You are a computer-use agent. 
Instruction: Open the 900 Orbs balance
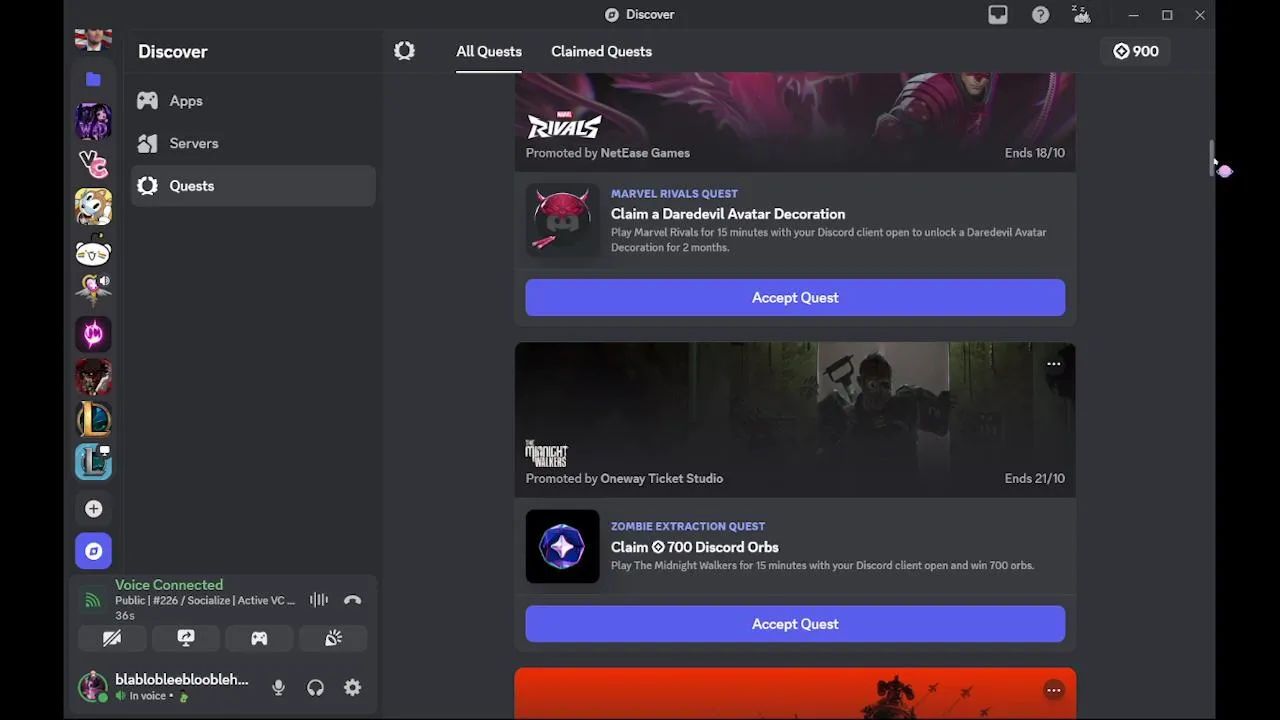[1136, 51]
